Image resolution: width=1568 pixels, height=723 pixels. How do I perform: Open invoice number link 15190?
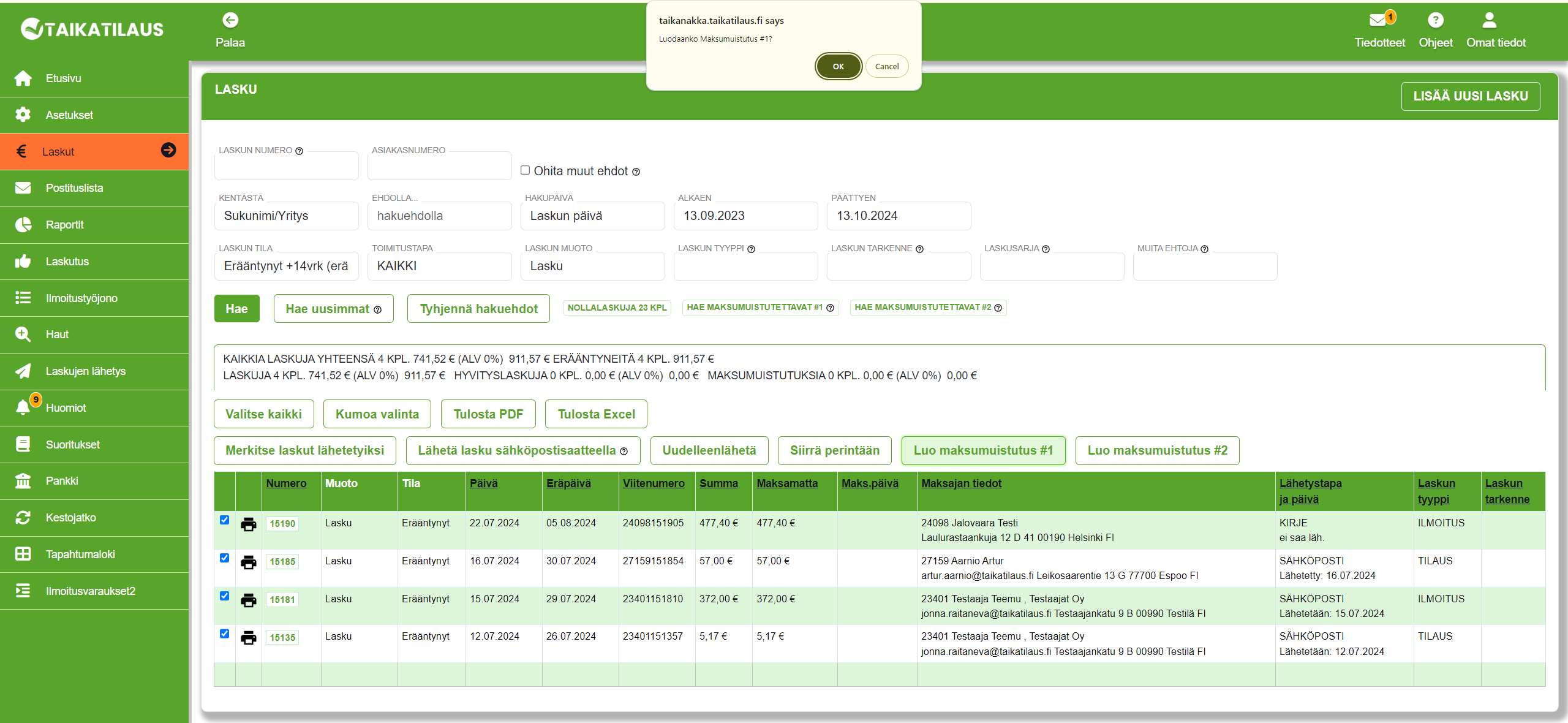click(282, 524)
